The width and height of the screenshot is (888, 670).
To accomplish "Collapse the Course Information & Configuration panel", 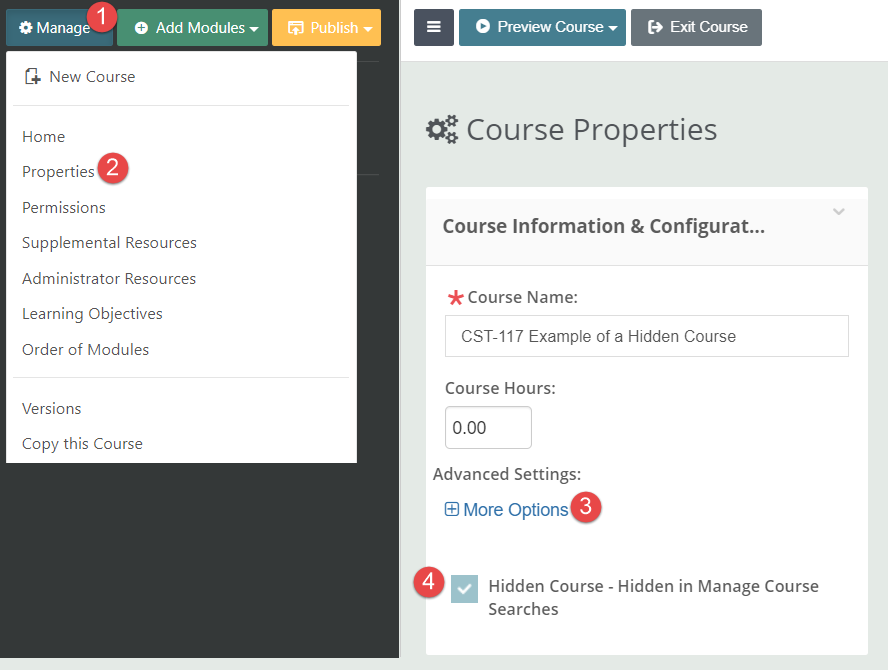I will [839, 212].
